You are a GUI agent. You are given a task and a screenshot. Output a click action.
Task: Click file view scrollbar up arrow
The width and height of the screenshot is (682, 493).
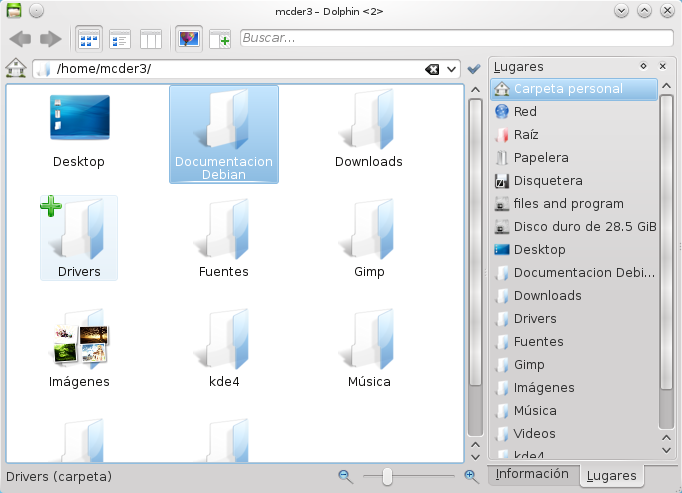coord(475,90)
